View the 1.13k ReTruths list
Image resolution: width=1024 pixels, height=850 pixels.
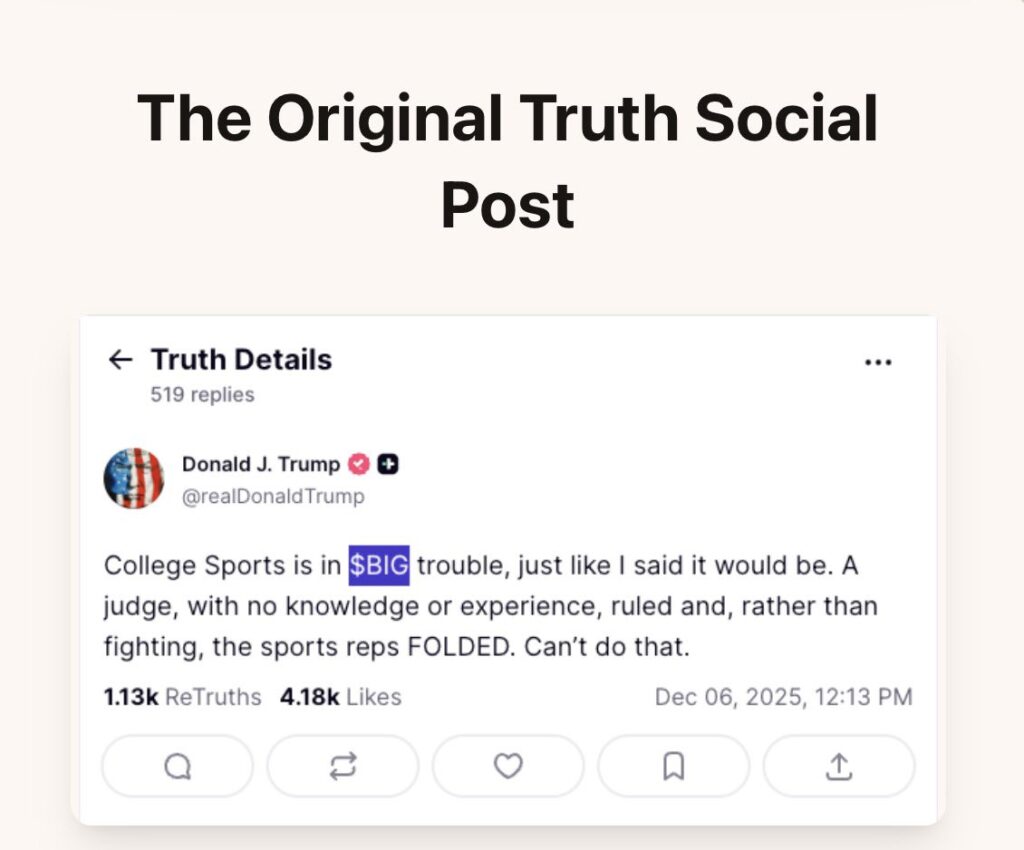pos(182,697)
